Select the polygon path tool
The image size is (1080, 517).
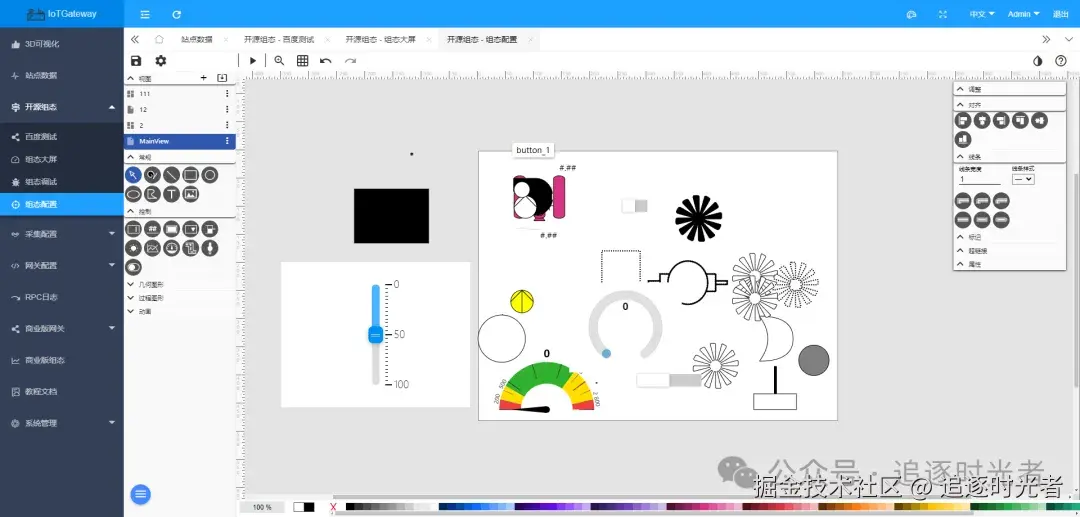[x=152, y=194]
